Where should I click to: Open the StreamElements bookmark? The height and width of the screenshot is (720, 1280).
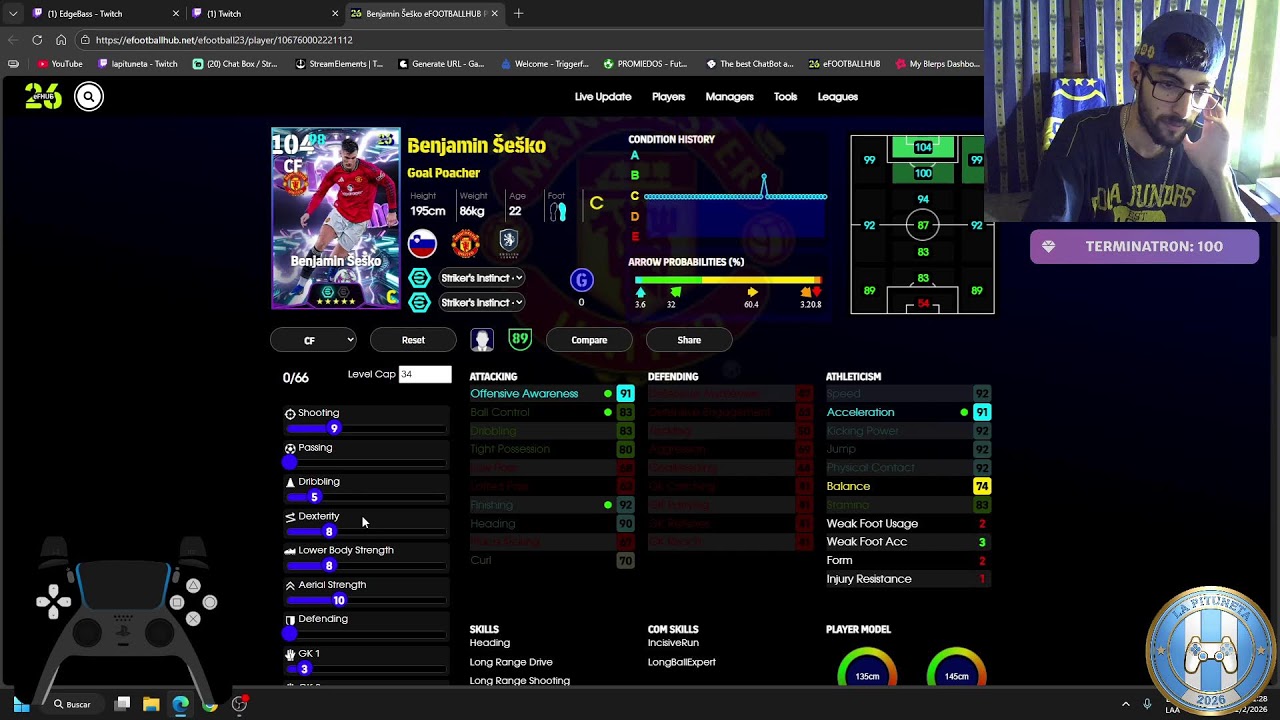[x=339, y=64]
